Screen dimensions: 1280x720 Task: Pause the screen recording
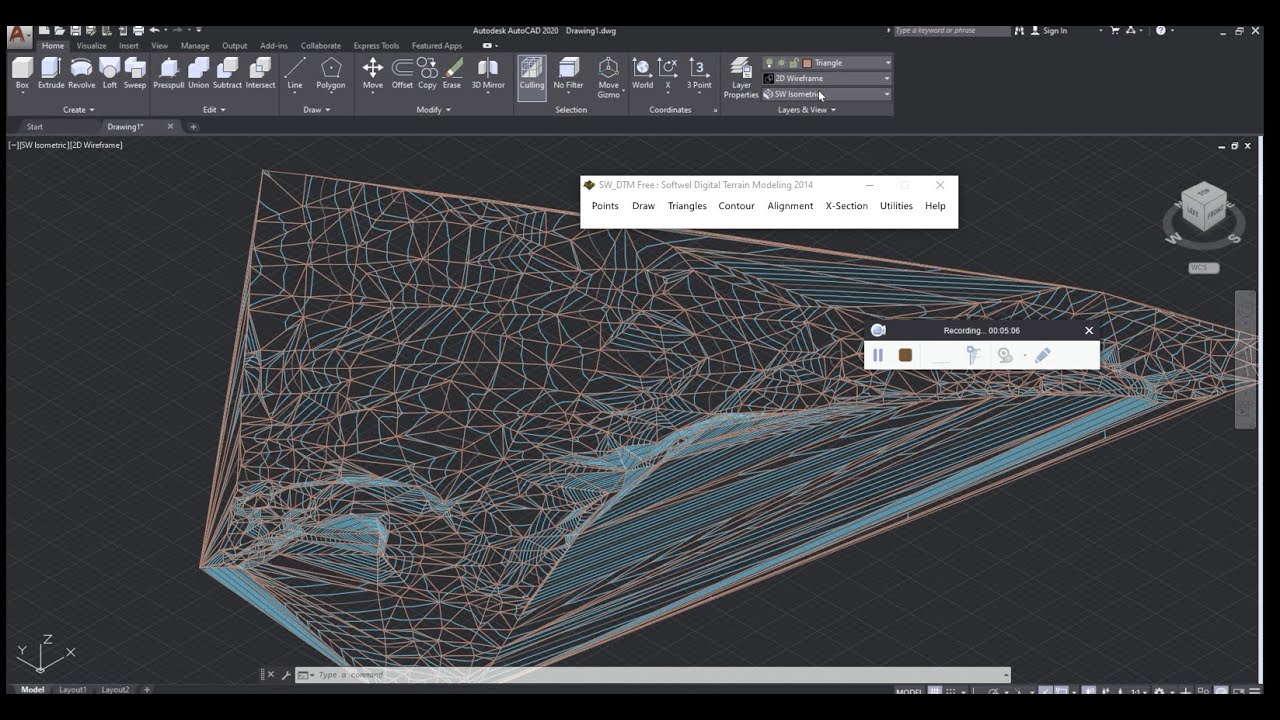(878, 355)
